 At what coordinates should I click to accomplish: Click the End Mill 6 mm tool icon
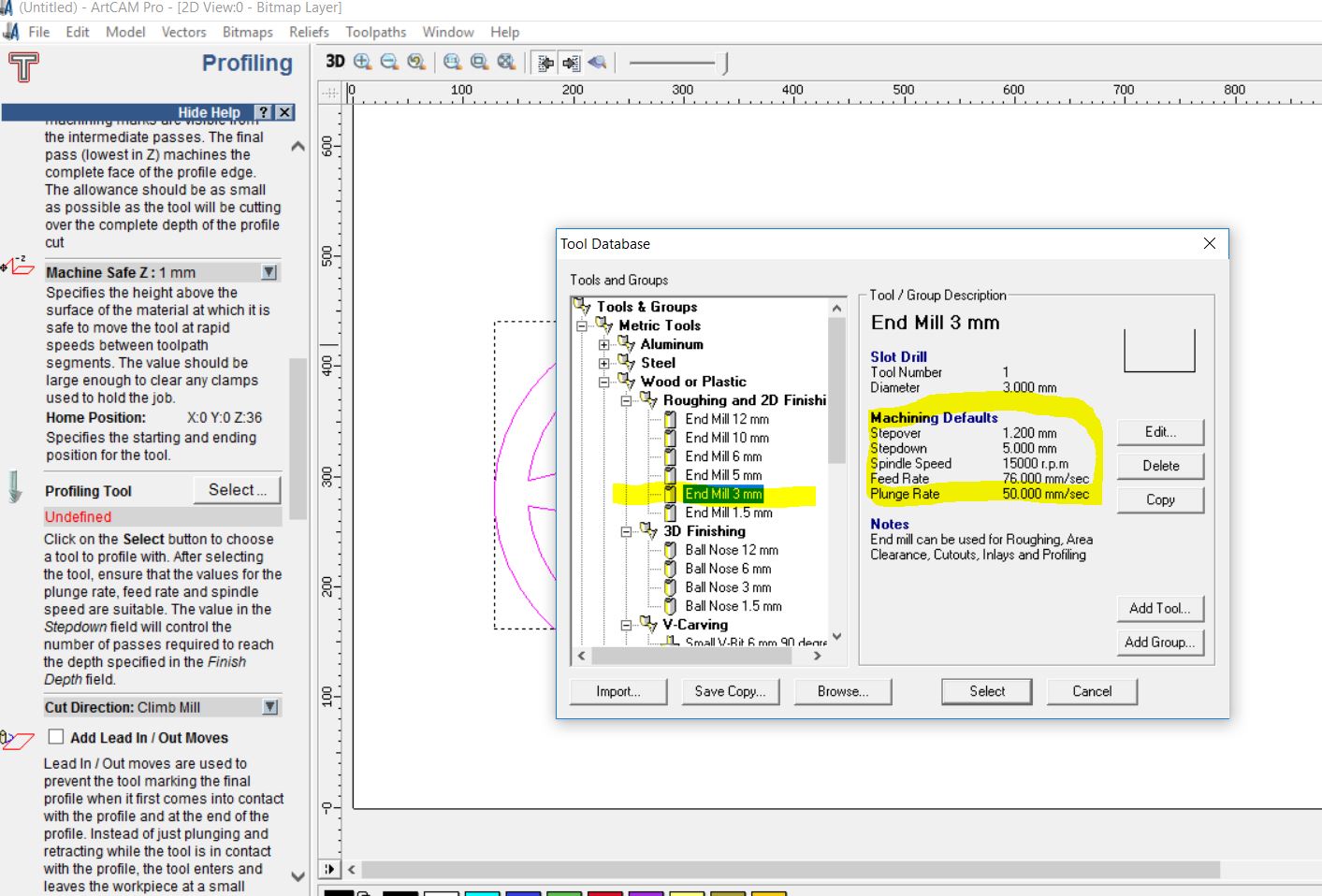pyautogui.click(x=670, y=456)
